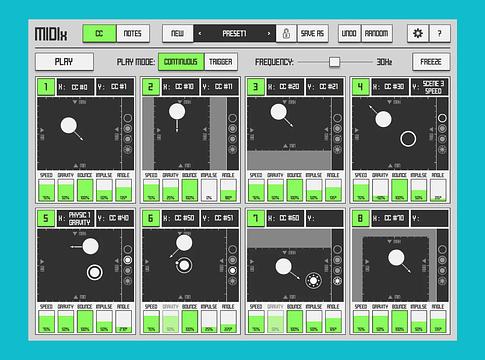Click the BOUNCE bar of pad 8
The height and width of the screenshot is (360, 485).
[399, 322]
